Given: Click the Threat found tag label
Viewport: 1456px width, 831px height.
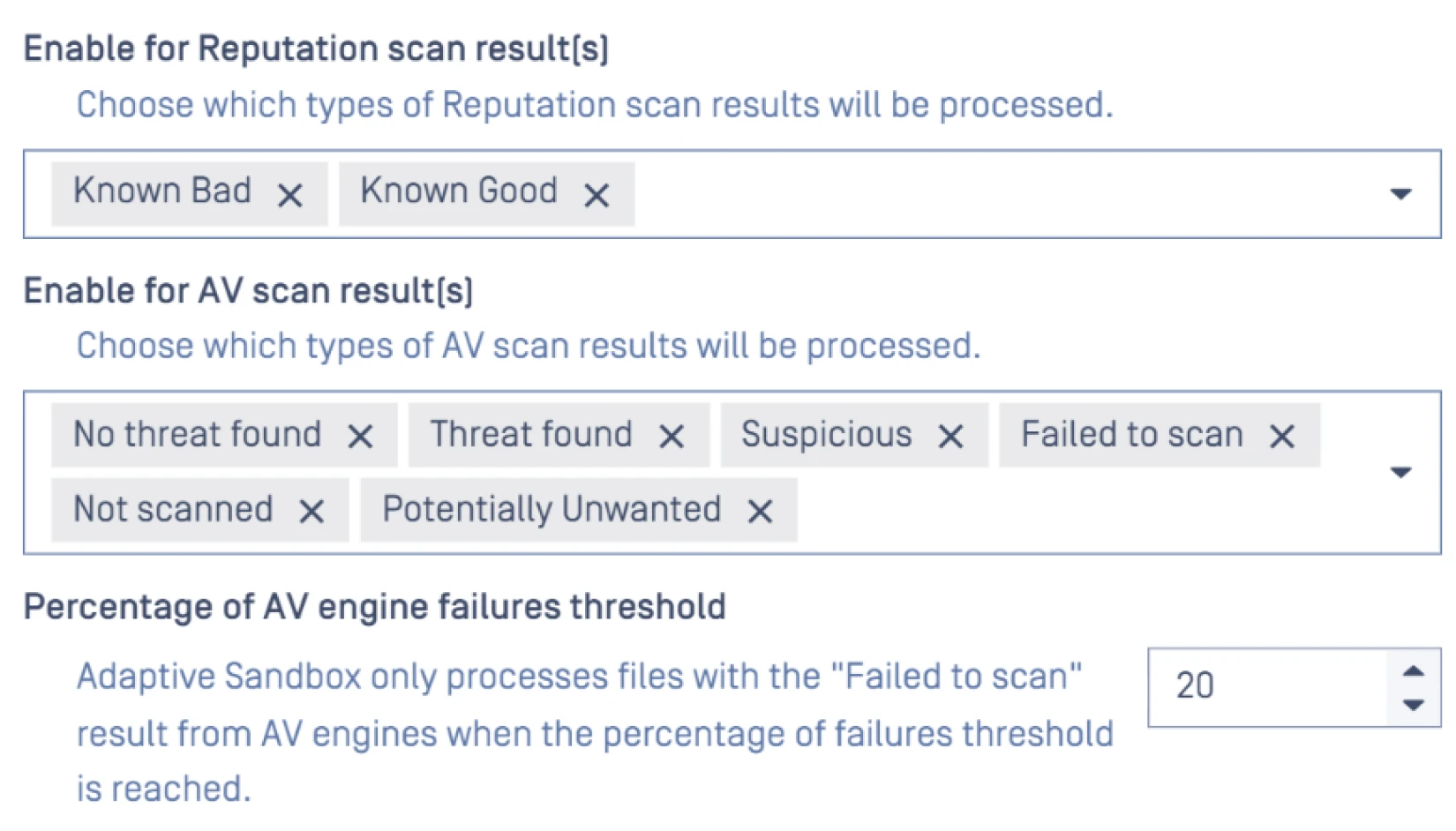Looking at the screenshot, I should tap(531, 435).
